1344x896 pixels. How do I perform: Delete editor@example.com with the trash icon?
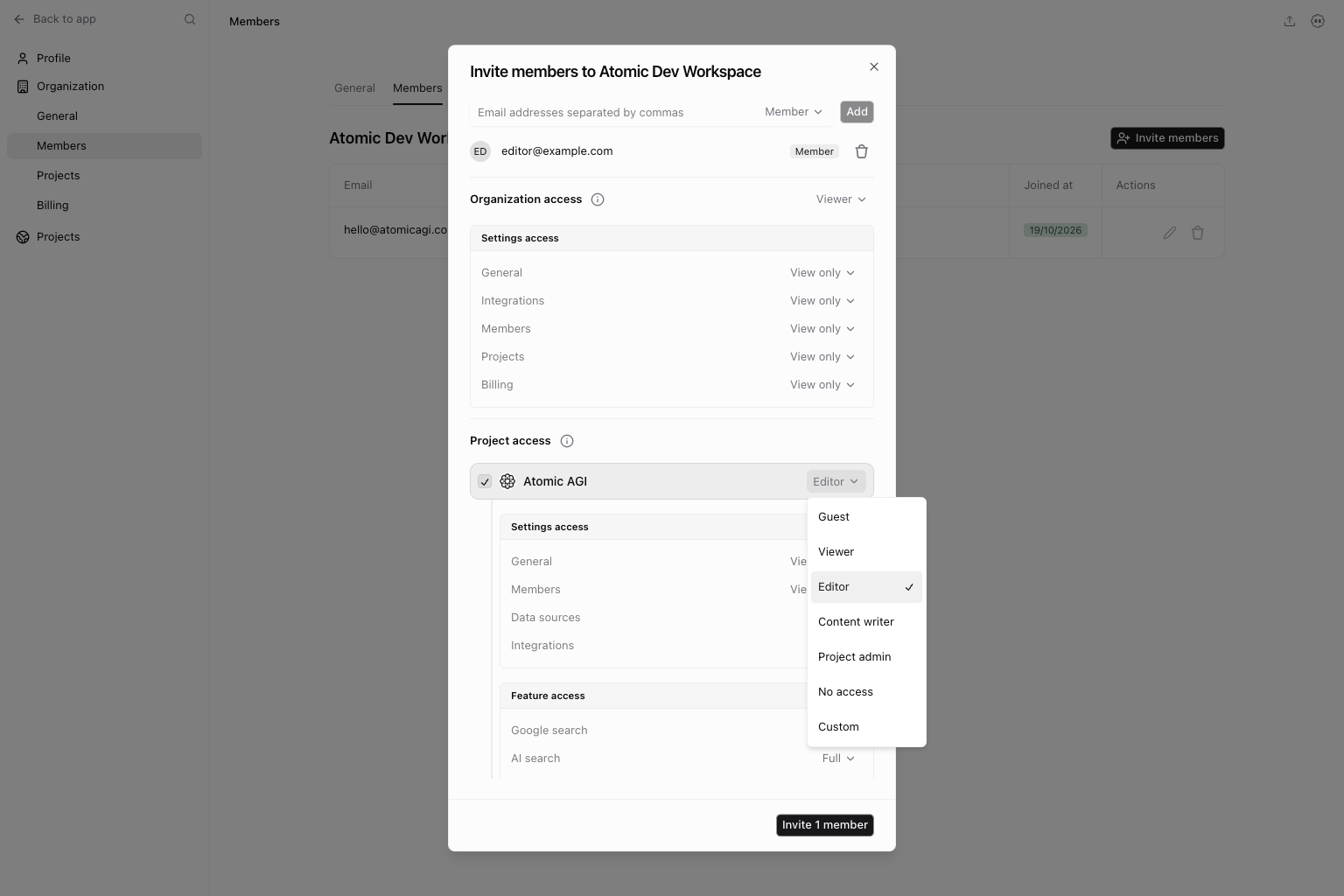(862, 151)
